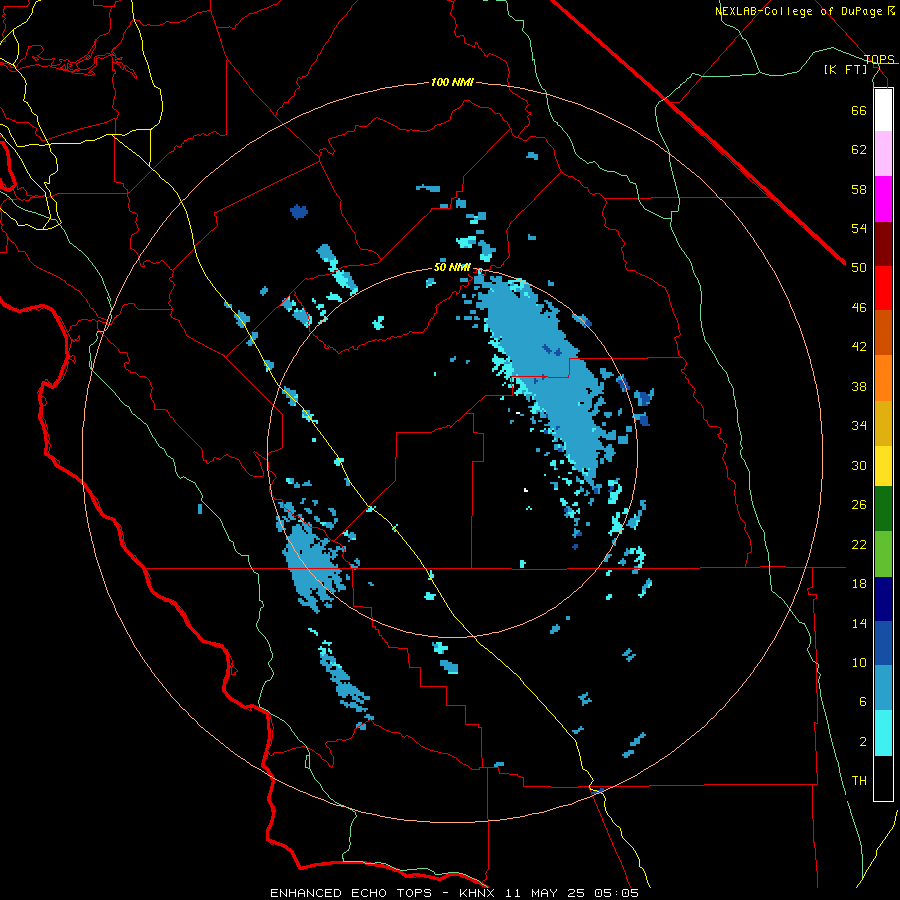The image size is (900, 900).
Task: Click the magenta legend swatch near 58
Action: [883, 199]
